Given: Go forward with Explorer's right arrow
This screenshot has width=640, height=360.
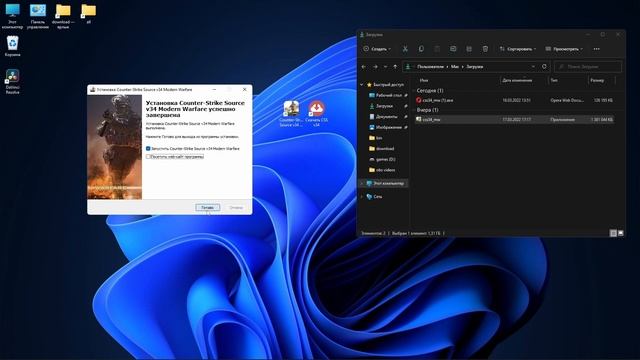Looking at the screenshot, I should 375,67.
